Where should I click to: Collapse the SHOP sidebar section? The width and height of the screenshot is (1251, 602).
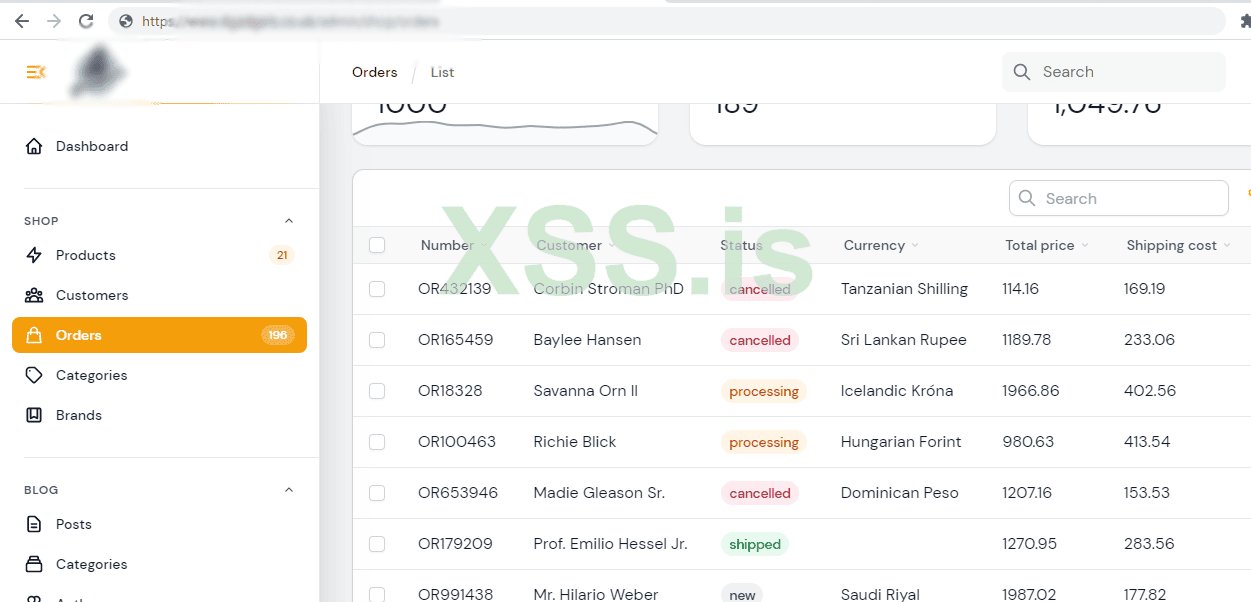point(289,221)
